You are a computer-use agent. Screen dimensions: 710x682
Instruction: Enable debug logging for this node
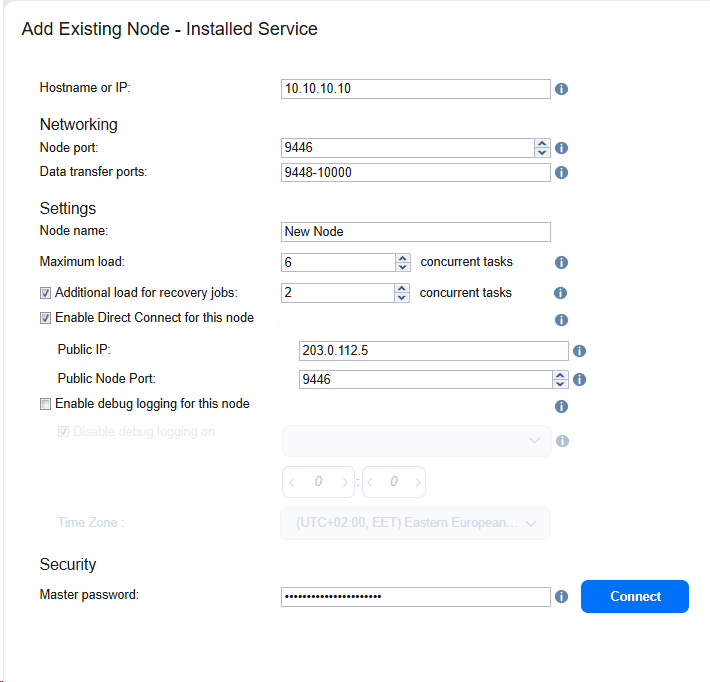45,404
